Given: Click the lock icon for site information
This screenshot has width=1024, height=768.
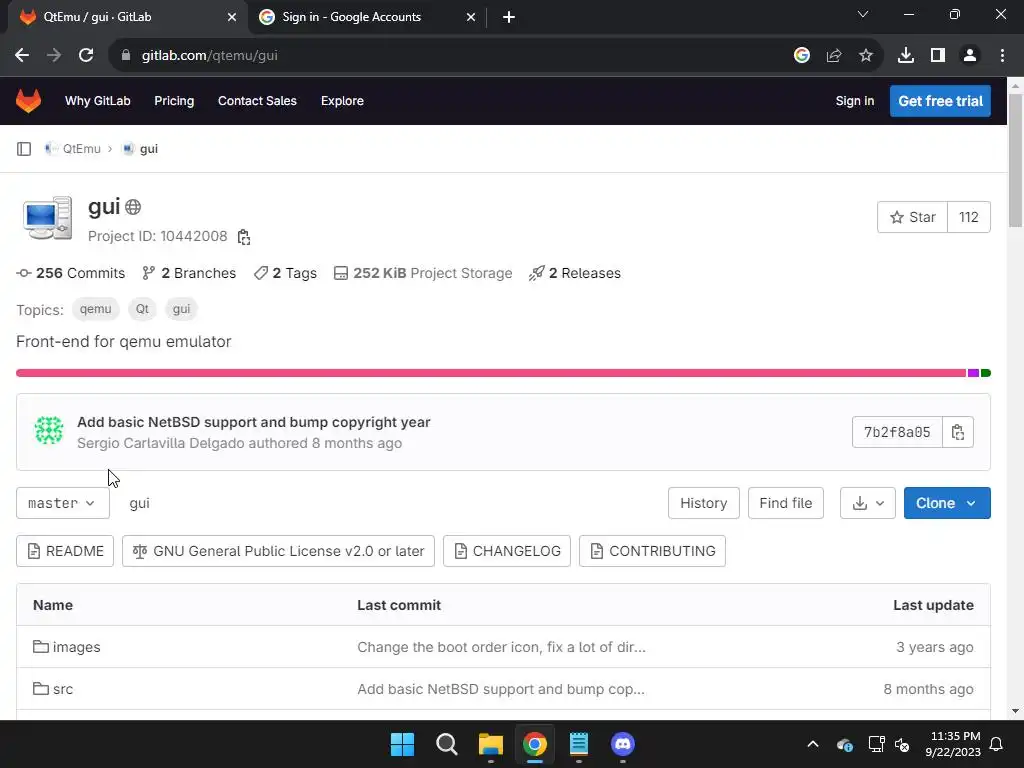Looking at the screenshot, I should point(126,56).
